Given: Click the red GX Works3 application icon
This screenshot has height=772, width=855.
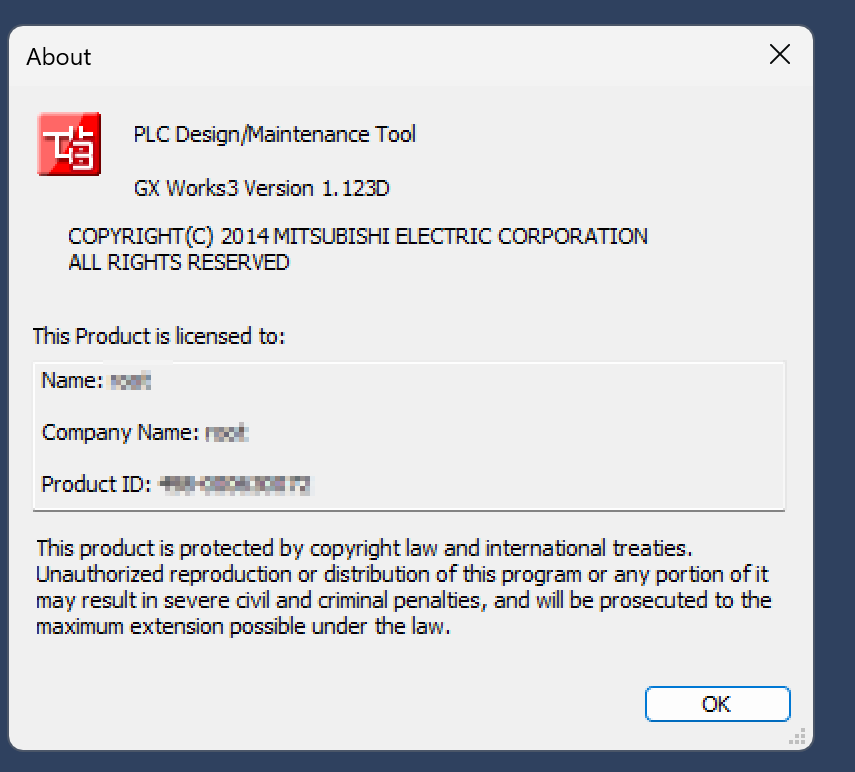Looking at the screenshot, I should 69,144.
